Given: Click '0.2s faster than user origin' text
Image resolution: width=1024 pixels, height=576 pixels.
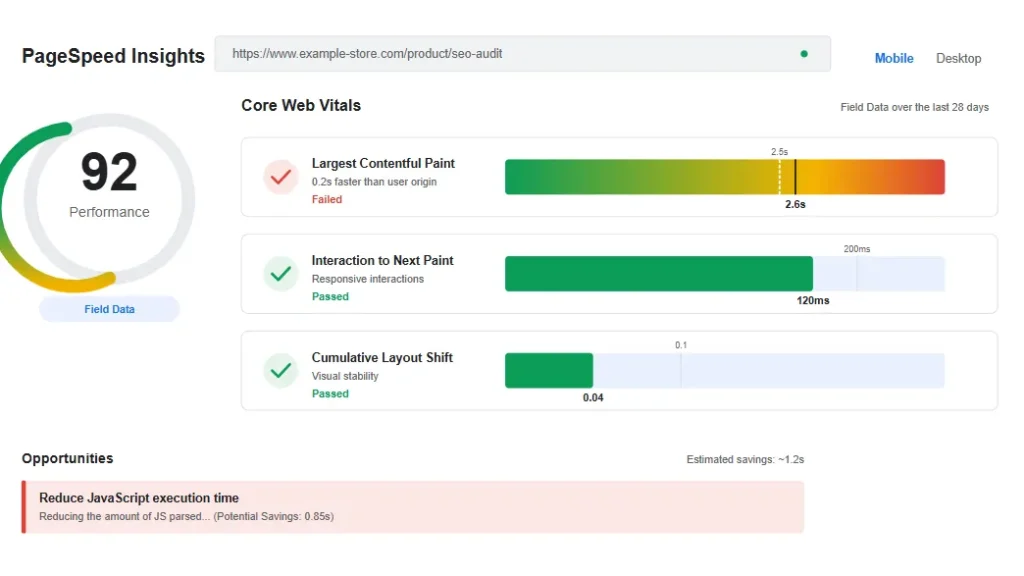Looking at the screenshot, I should (x=374, y=182).
